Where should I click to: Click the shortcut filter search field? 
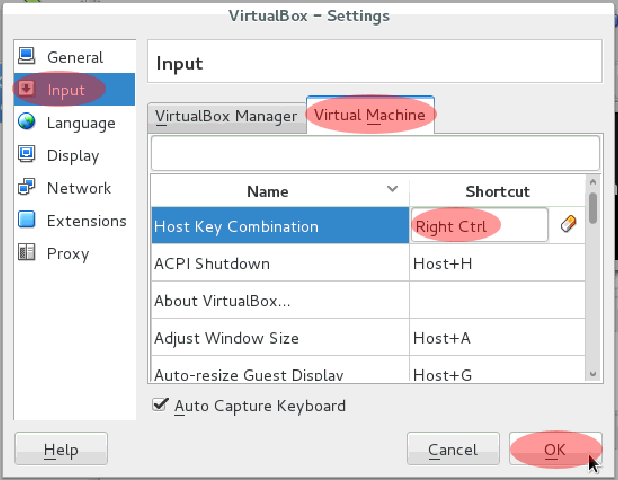coord(375,153)
